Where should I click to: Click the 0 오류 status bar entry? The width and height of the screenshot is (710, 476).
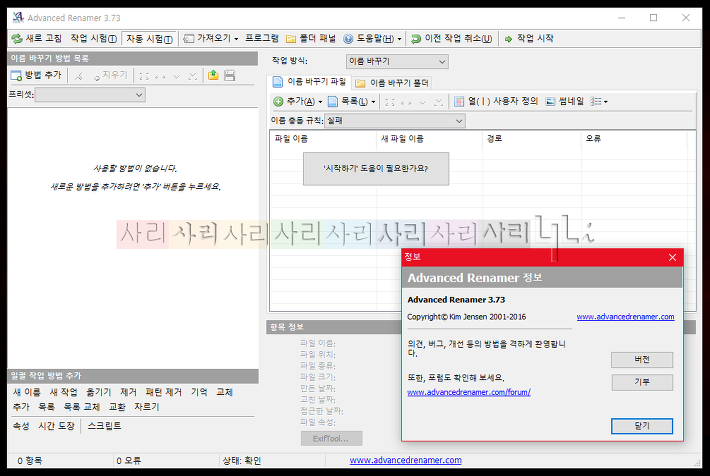[129, 461]
